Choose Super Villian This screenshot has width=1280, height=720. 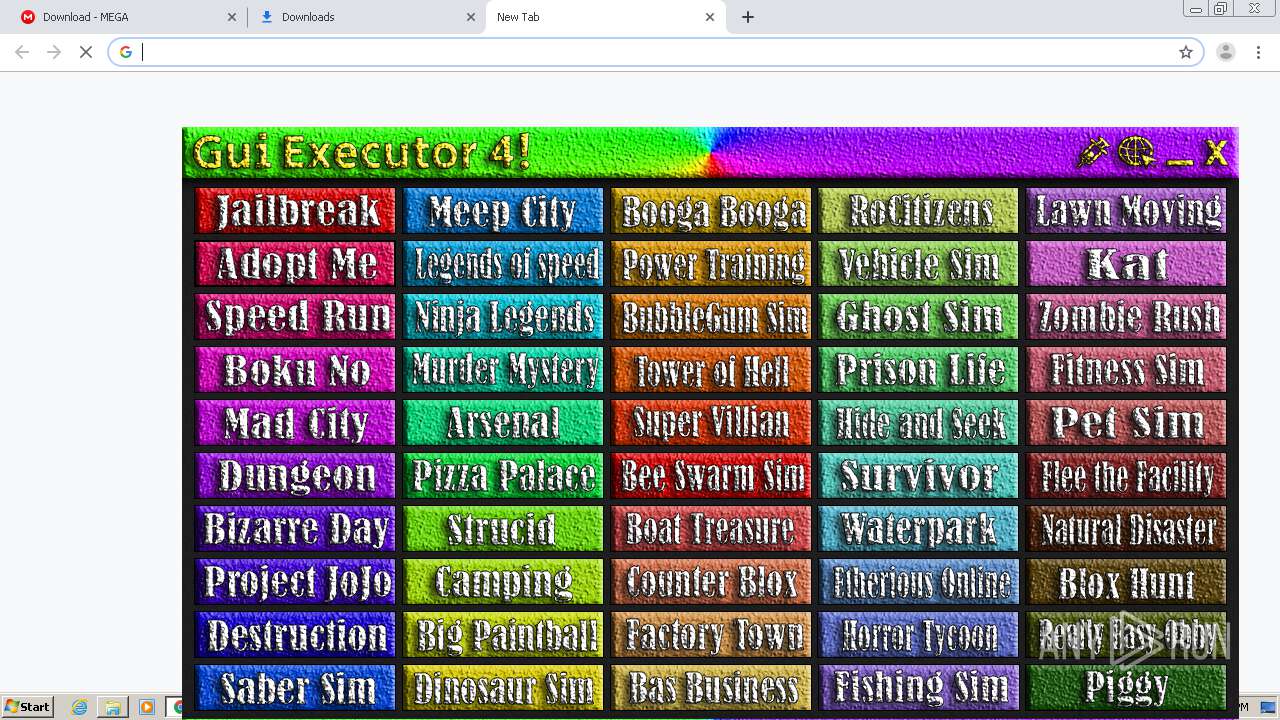coord(712,423)
